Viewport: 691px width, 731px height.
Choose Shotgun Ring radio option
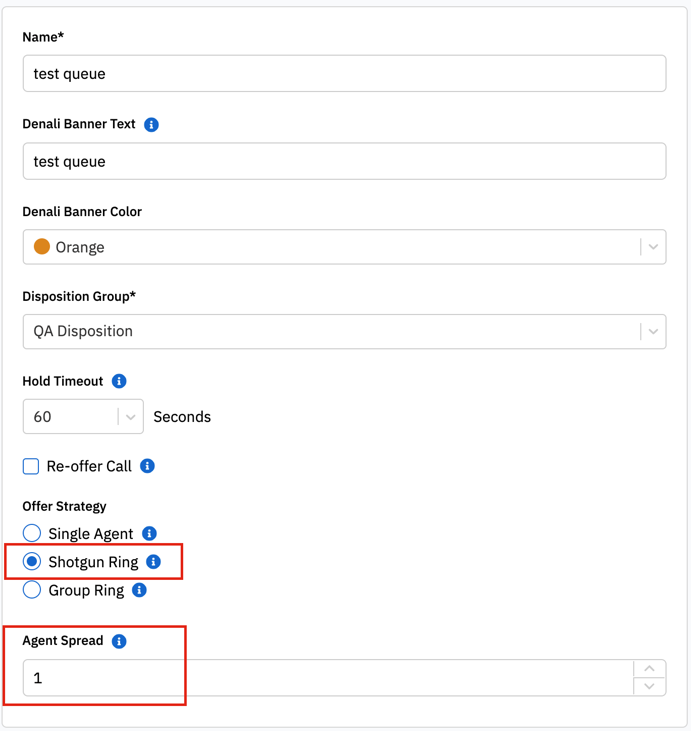click(32, 561)
